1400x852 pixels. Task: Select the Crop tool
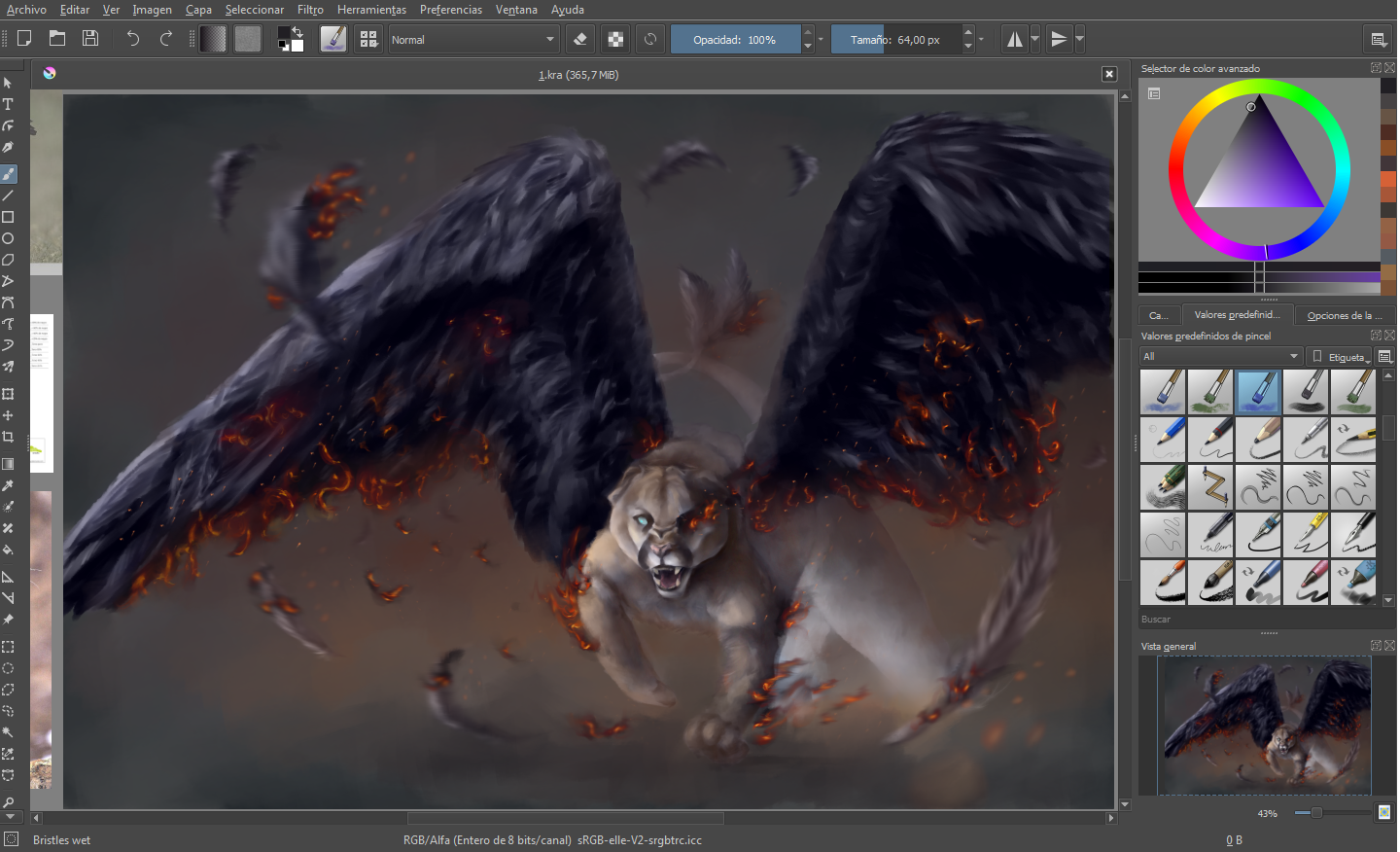coord(8,437)
